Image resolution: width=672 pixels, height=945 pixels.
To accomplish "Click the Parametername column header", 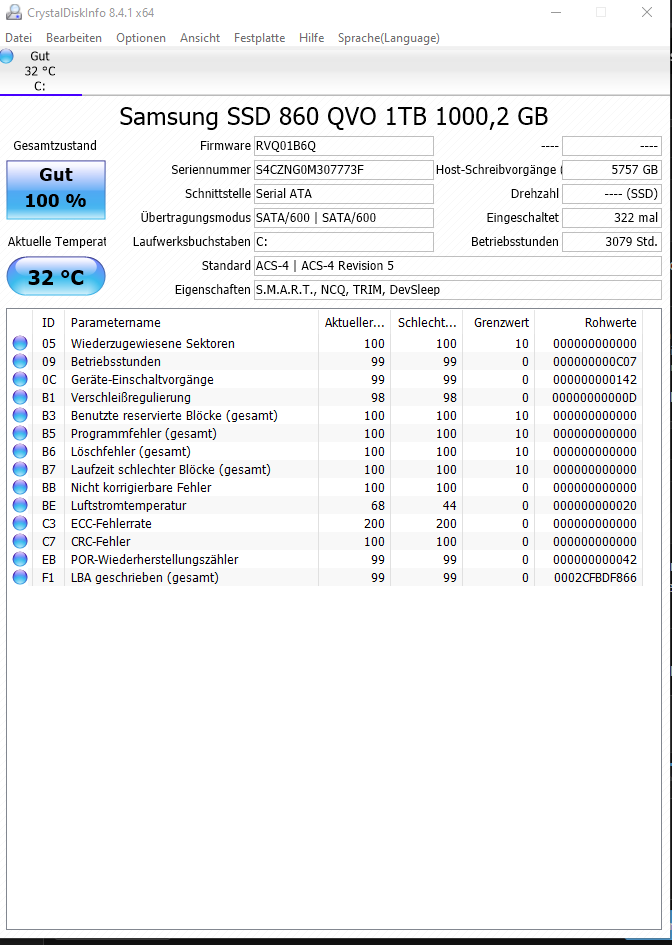I will [x=191, y=322].
